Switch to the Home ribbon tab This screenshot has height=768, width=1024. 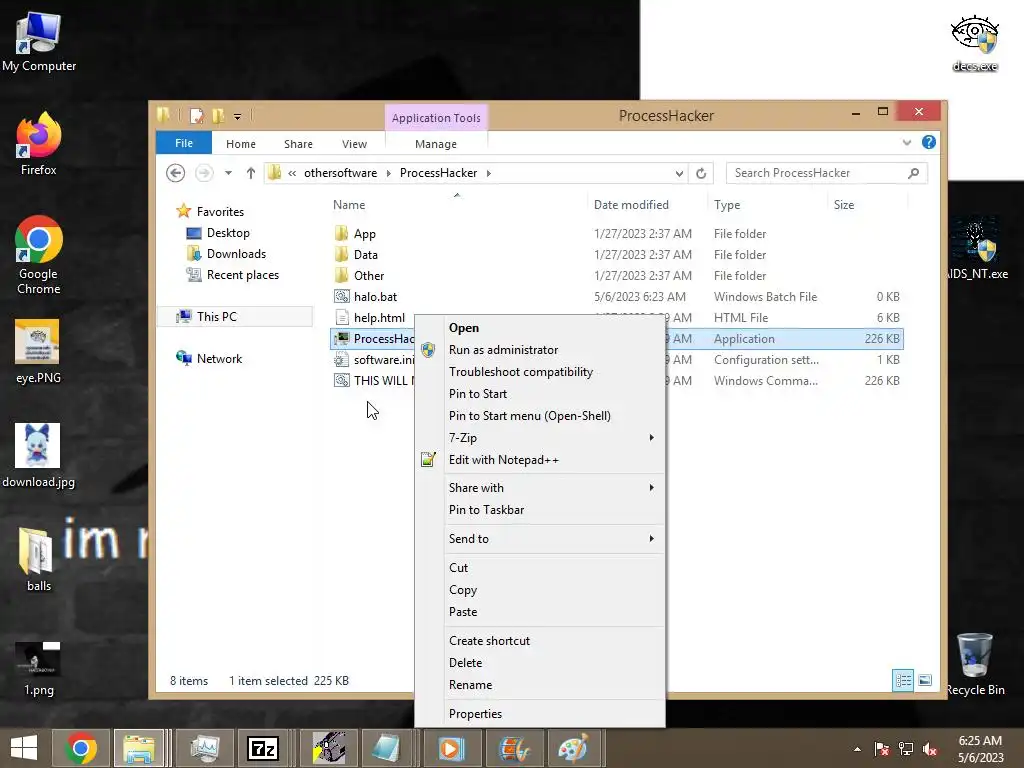click(241, 144)
